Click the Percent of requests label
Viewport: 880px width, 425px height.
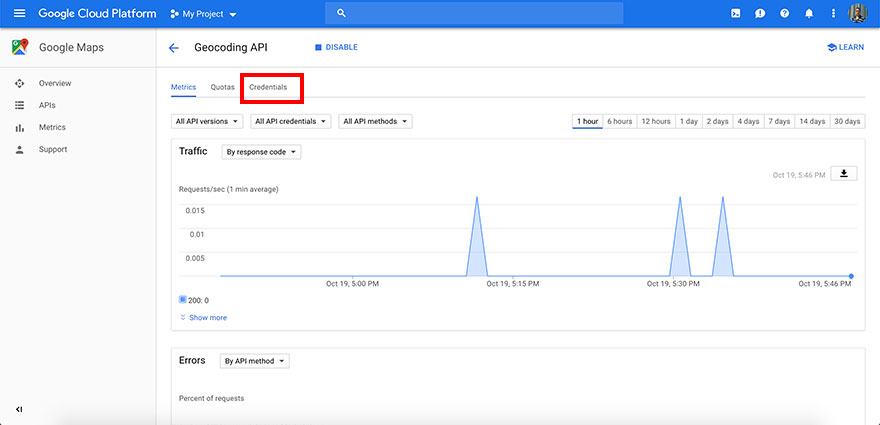(211, 398)
